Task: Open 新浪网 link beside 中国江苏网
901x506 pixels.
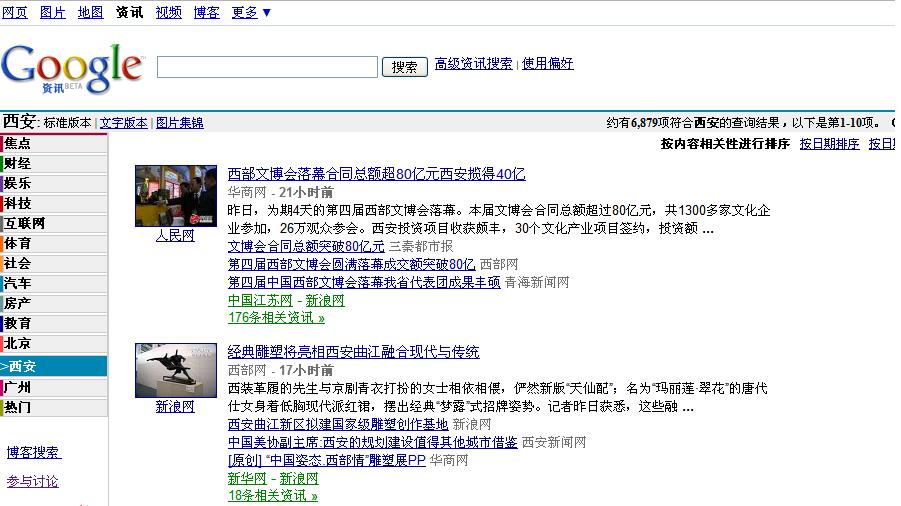Action: coord(325,300)
